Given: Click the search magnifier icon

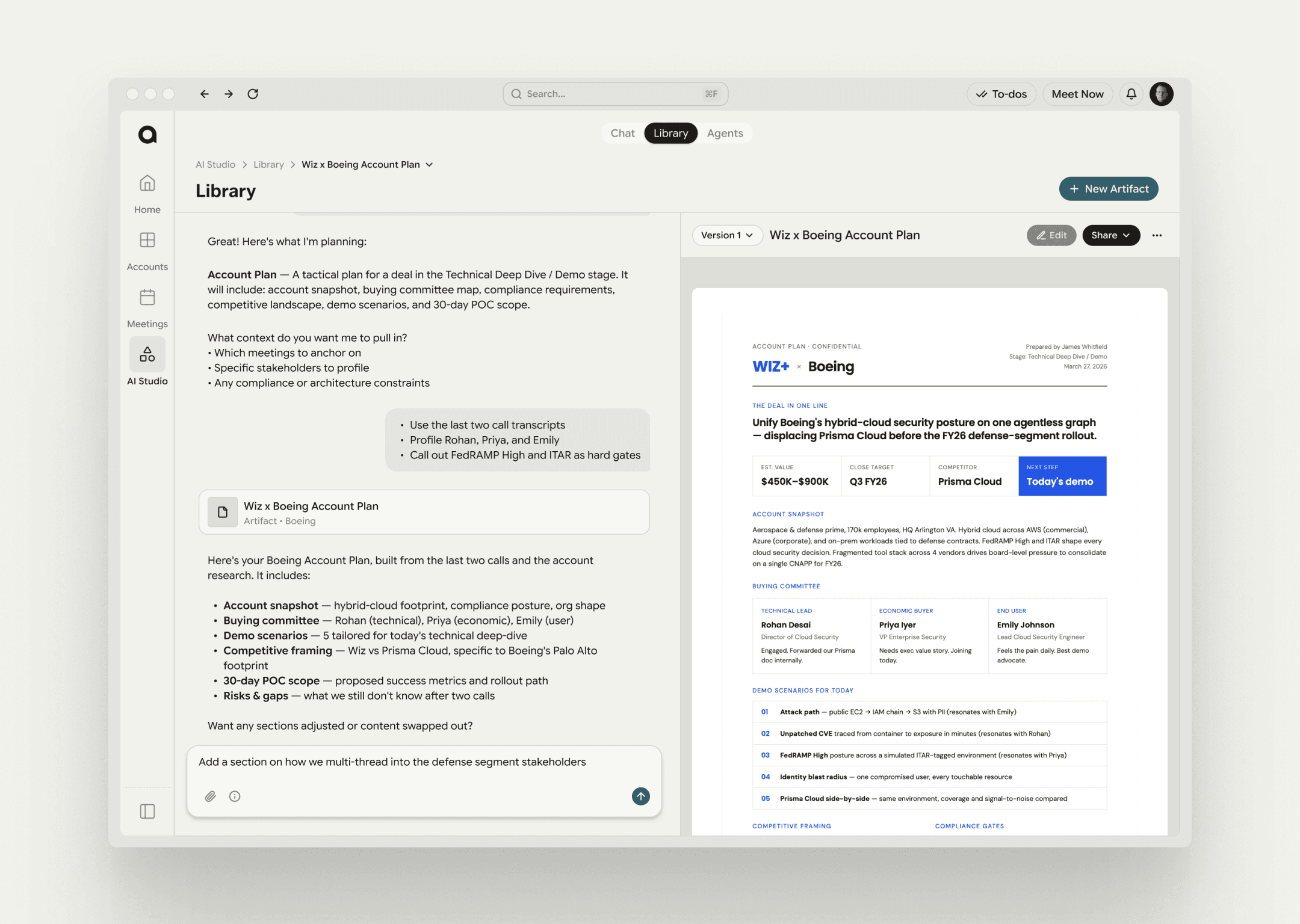Looking at the screenshot, I should (516, 94).
